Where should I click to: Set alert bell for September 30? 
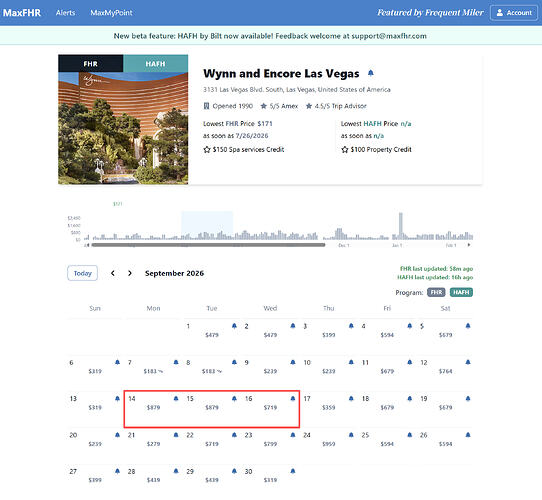pos(293,471)
